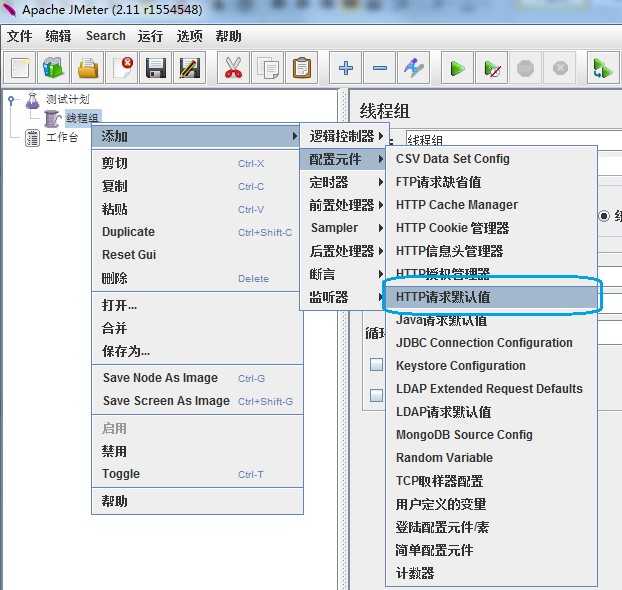The height and width of the screenshot is (590, 622).
Task: Click the Toggle enable/disable icon
Action: click(413, 67)
